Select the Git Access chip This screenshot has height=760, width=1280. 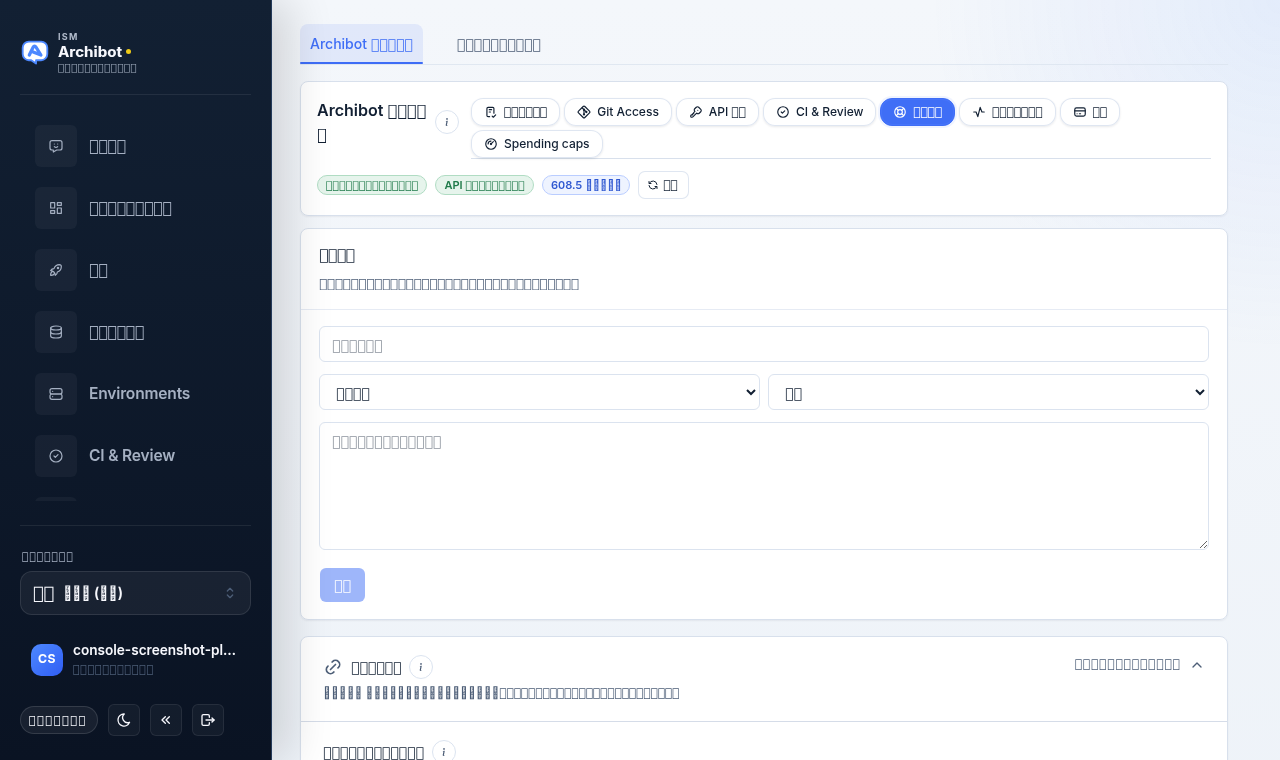618,112
